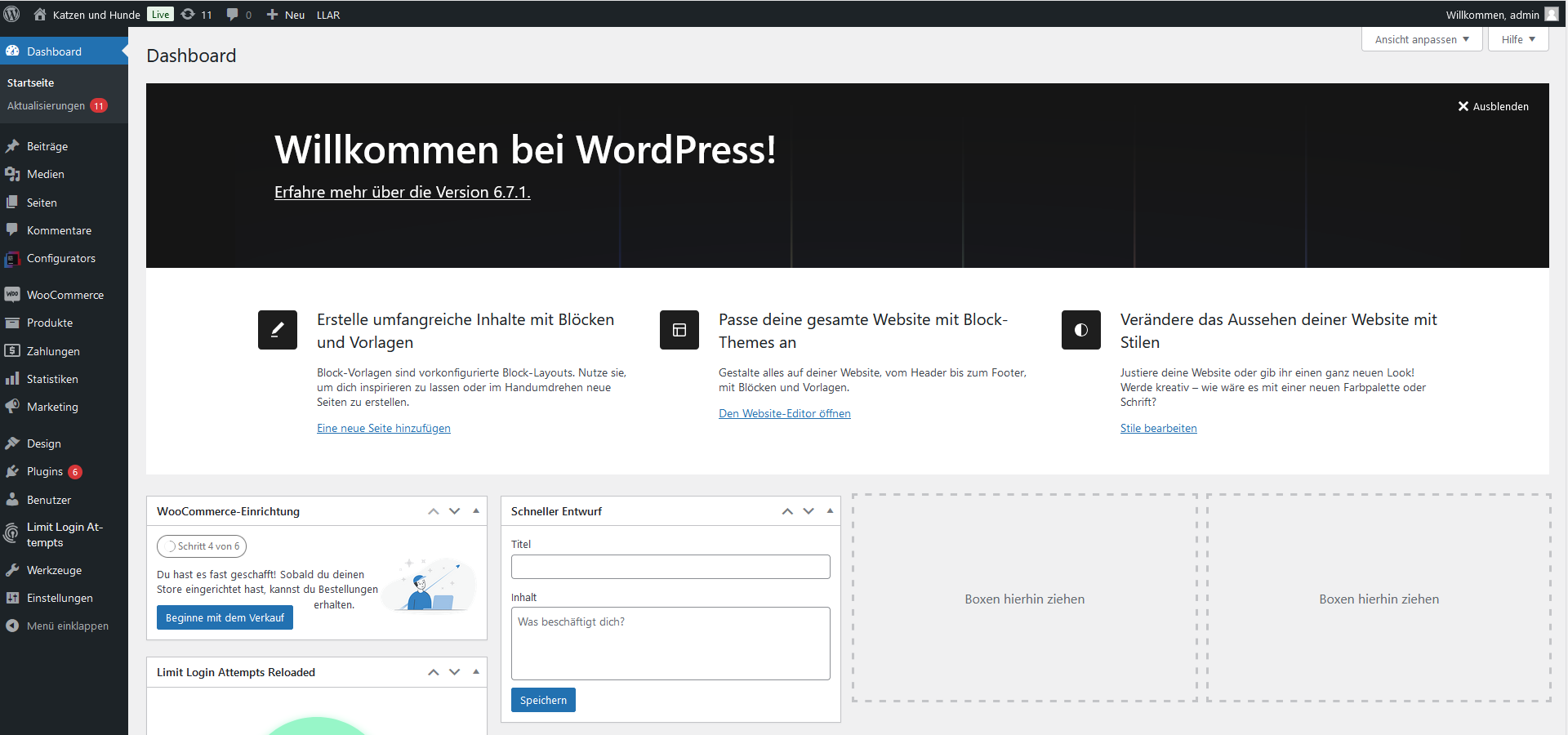Collapse the Schneller Entwurf panel
The height and width of the screenshot is (735, 1568).
click(830, 511)
